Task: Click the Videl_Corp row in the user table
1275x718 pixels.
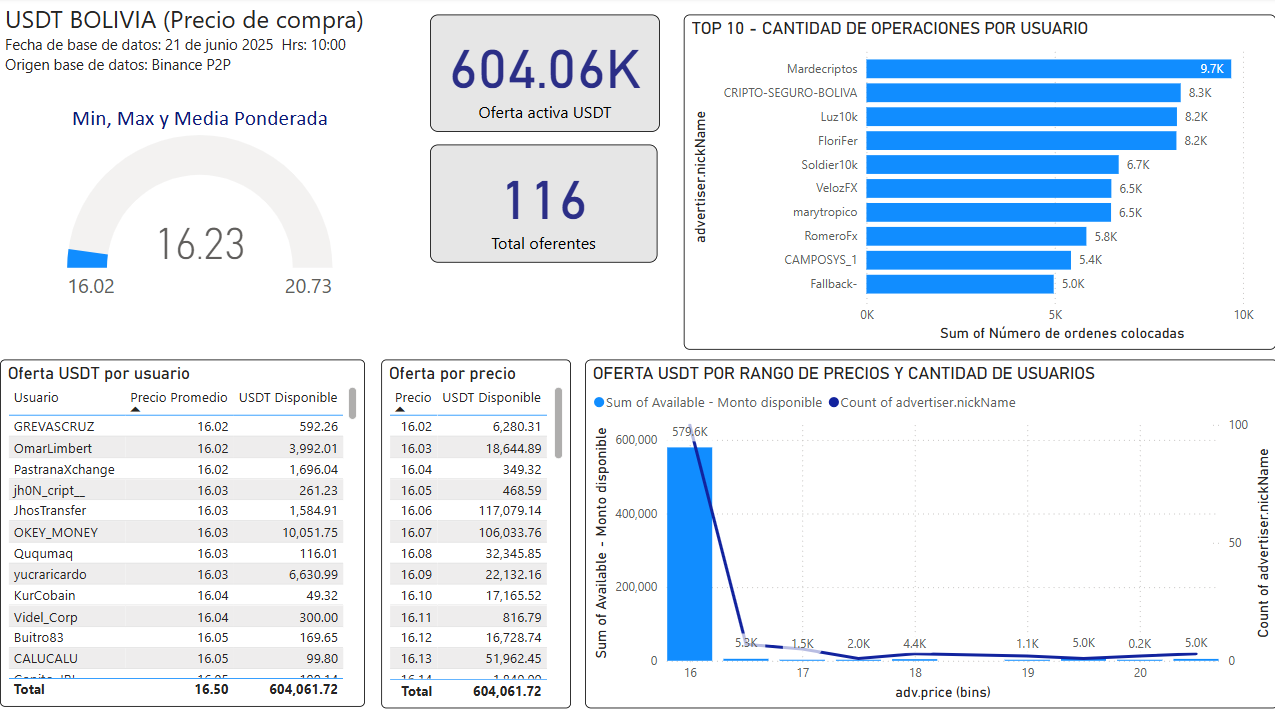Action: [46, 617]
